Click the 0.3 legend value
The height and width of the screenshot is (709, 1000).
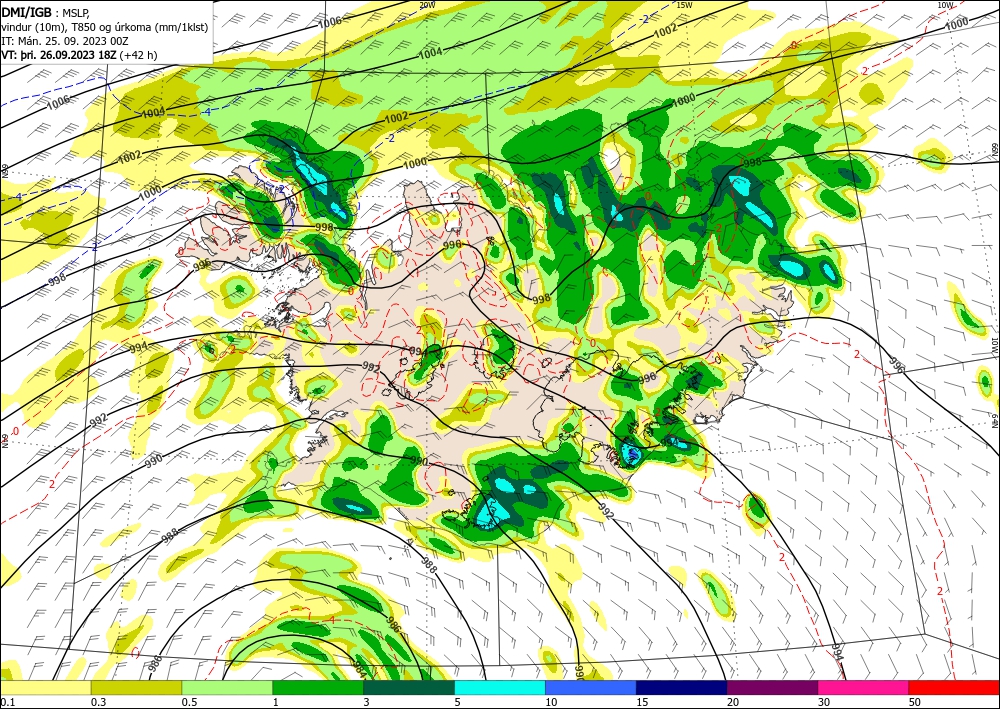[99, 702]
